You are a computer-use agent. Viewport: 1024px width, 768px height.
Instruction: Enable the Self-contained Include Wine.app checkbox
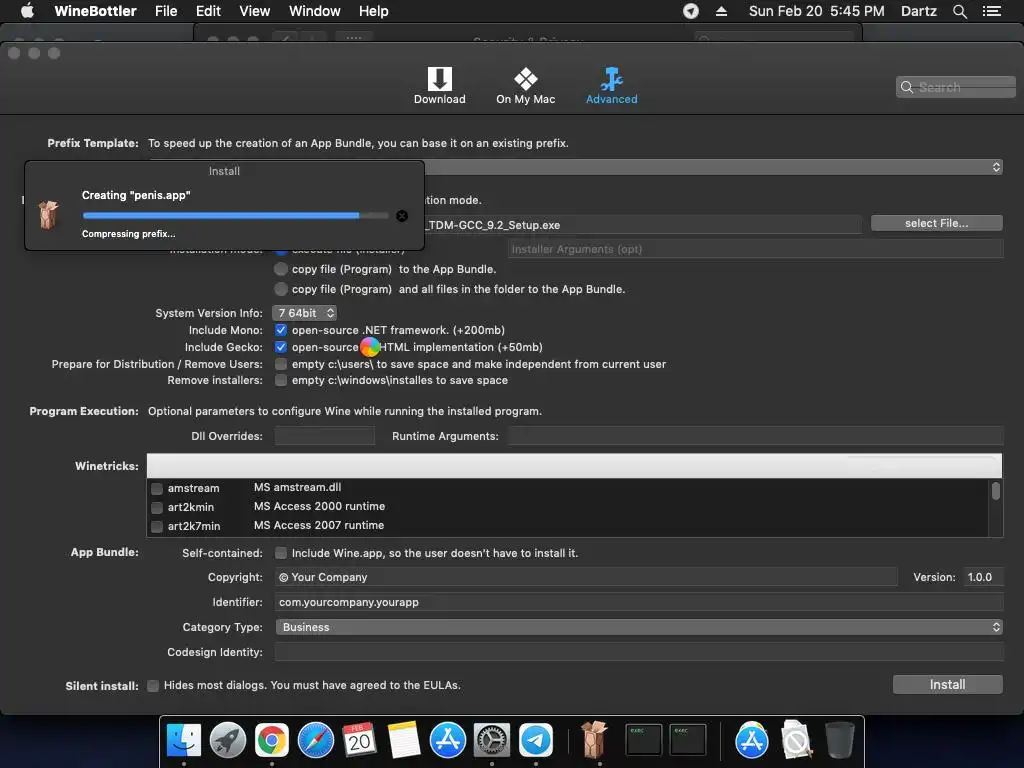[x=281, y=553]
